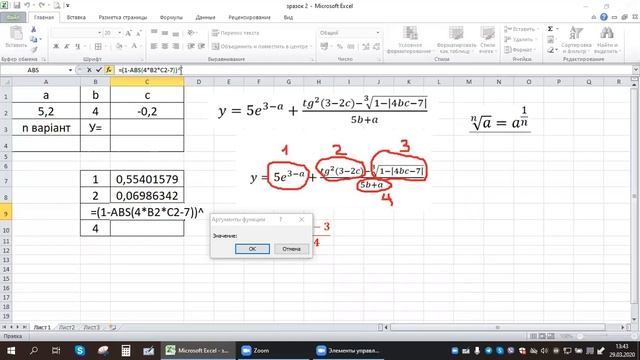Switch to the Данные tab
The width and height of the screenshot is (640, 360).
pyautogui.click(x=205, y=17)
